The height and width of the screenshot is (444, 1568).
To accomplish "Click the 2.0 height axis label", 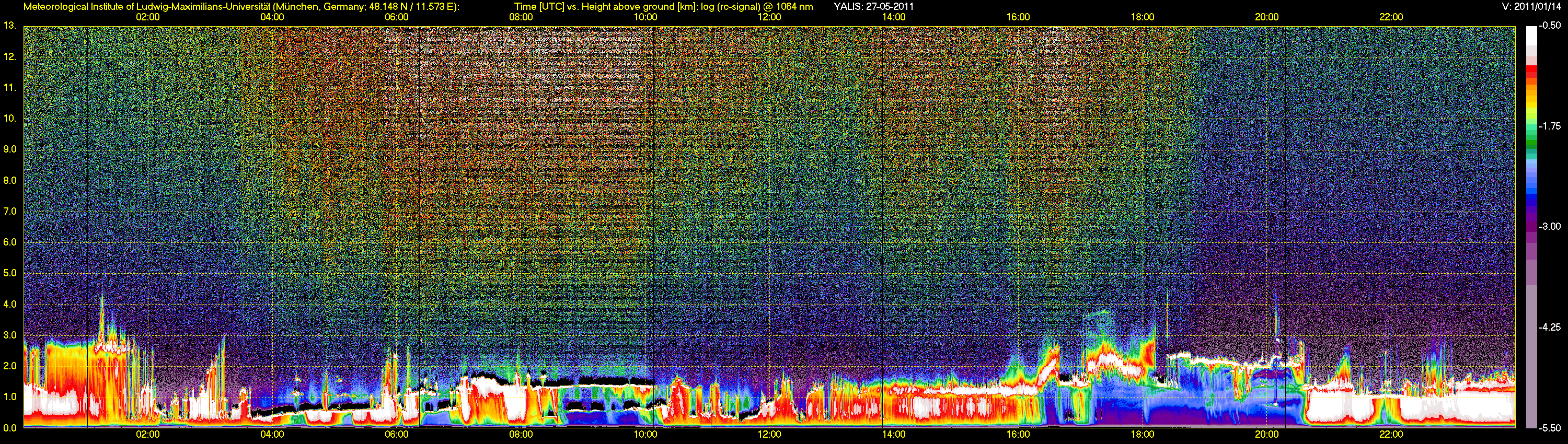I will [x=9, y=366].
